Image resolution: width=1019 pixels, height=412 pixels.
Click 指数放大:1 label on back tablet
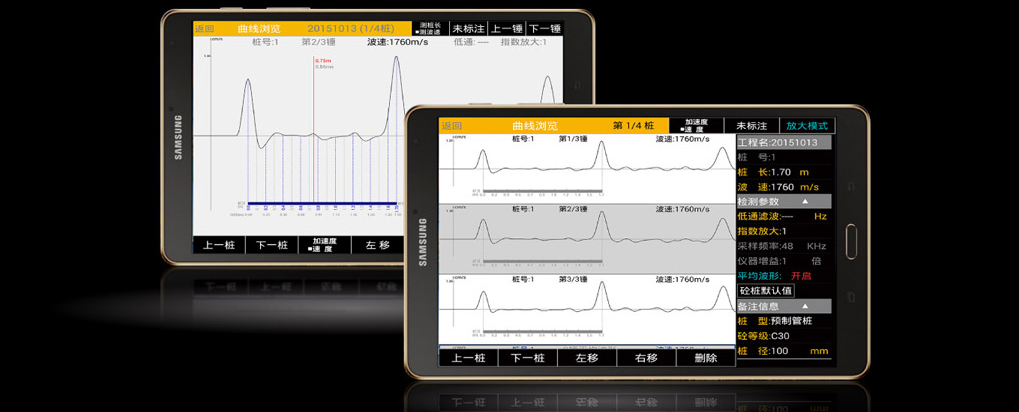point(523,42)
